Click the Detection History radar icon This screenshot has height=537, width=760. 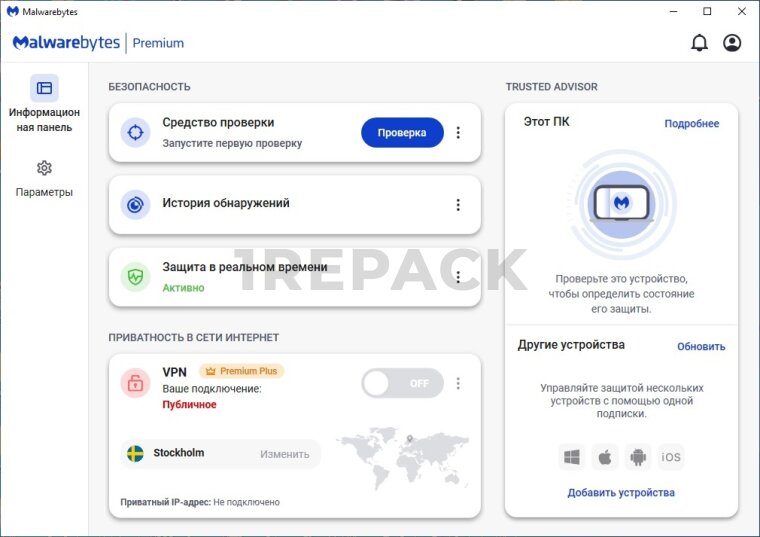click(135, 204)
